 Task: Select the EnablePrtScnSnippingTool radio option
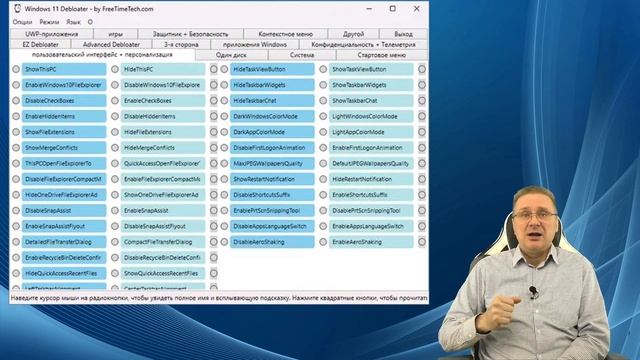click(x=224, y=211)
